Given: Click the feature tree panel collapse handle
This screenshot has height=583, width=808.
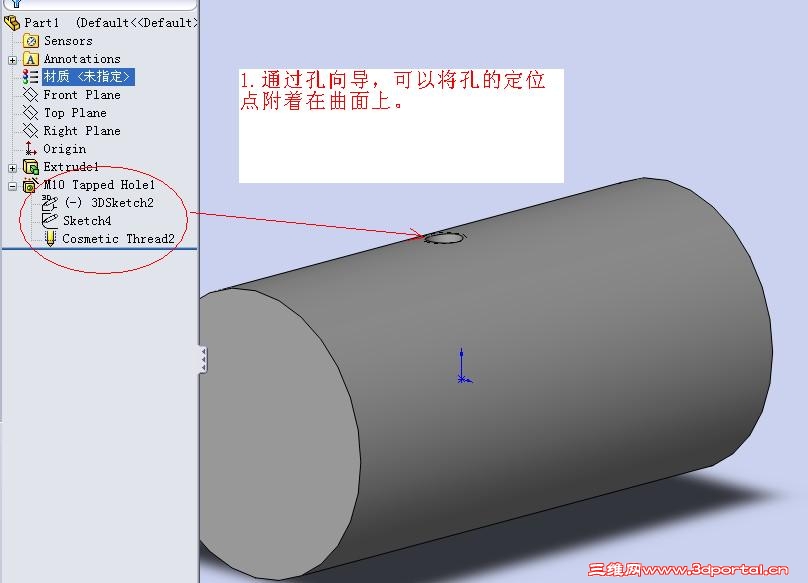Looking at the screenshot, I should click(x=204, y=359).
